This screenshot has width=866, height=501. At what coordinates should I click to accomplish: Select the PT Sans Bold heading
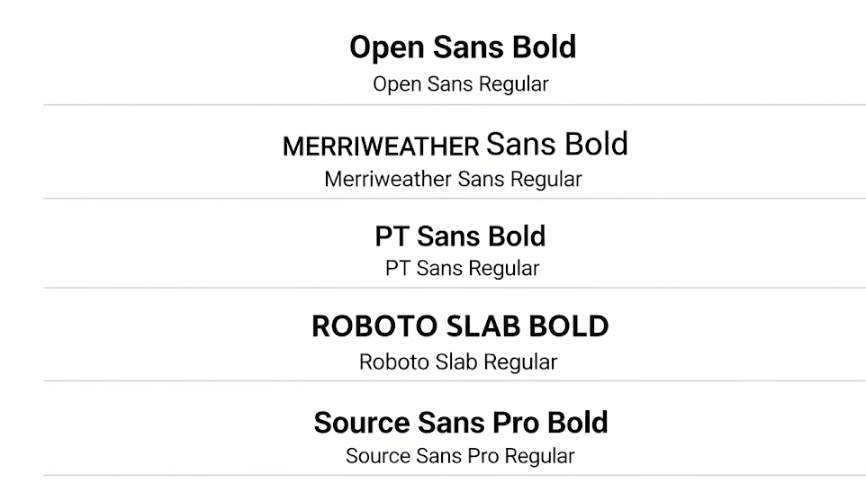pos(460,236)
